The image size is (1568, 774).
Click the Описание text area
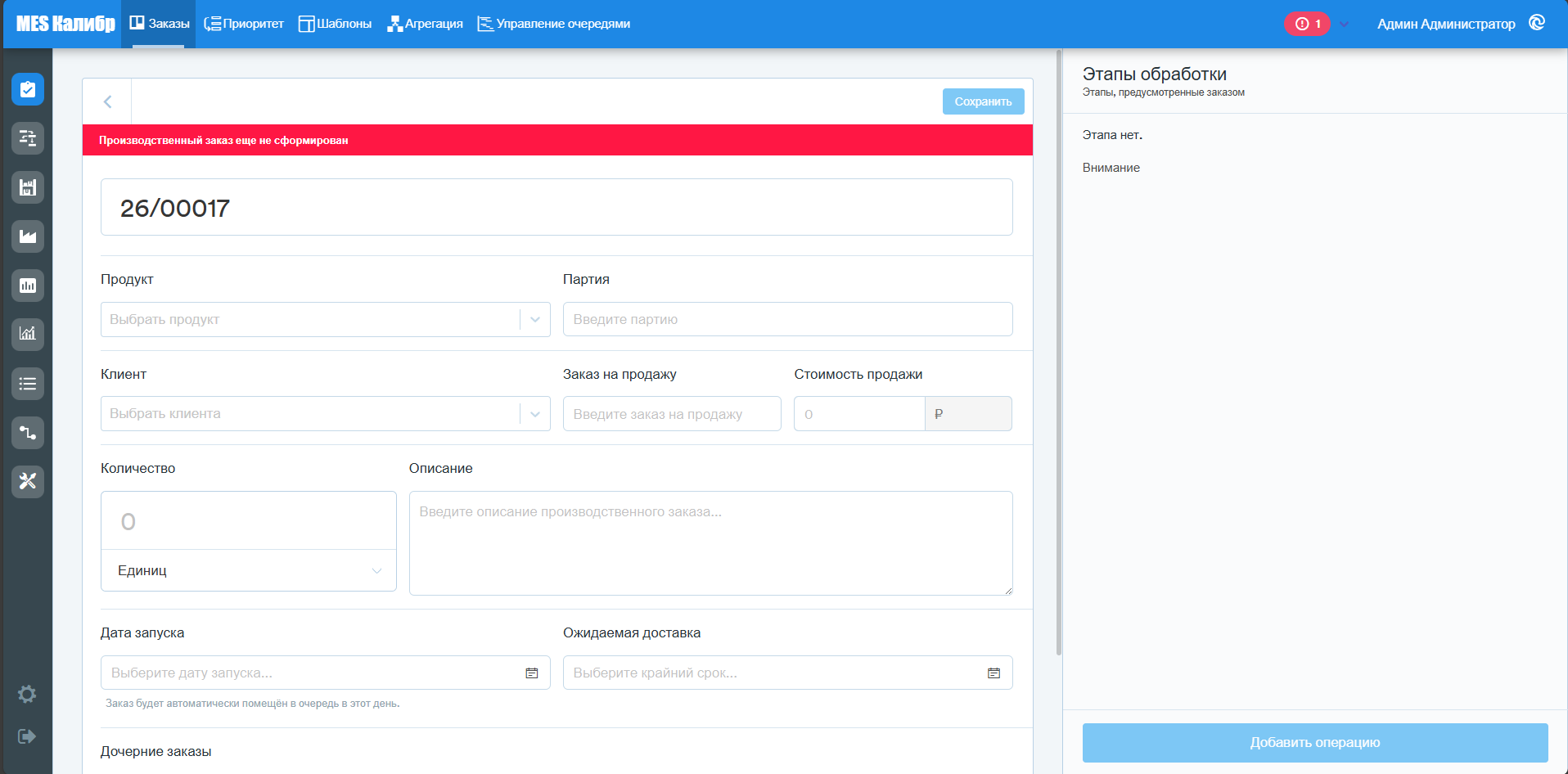coord(710,543)
